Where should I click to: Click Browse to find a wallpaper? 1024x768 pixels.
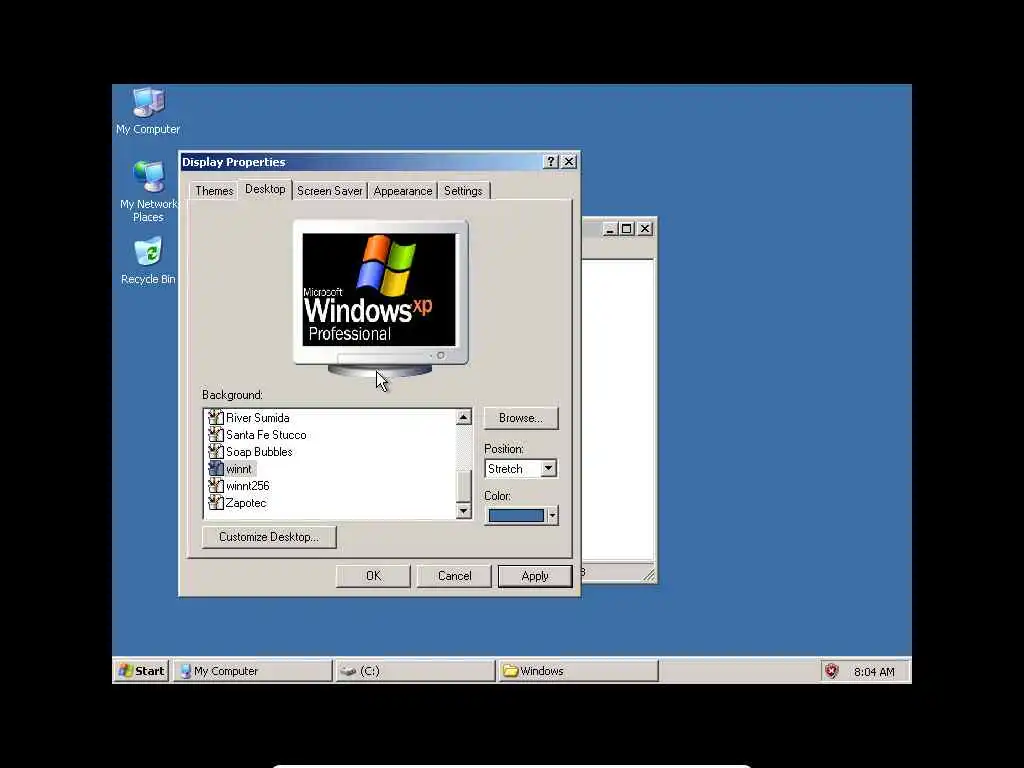tap(520, 418)
